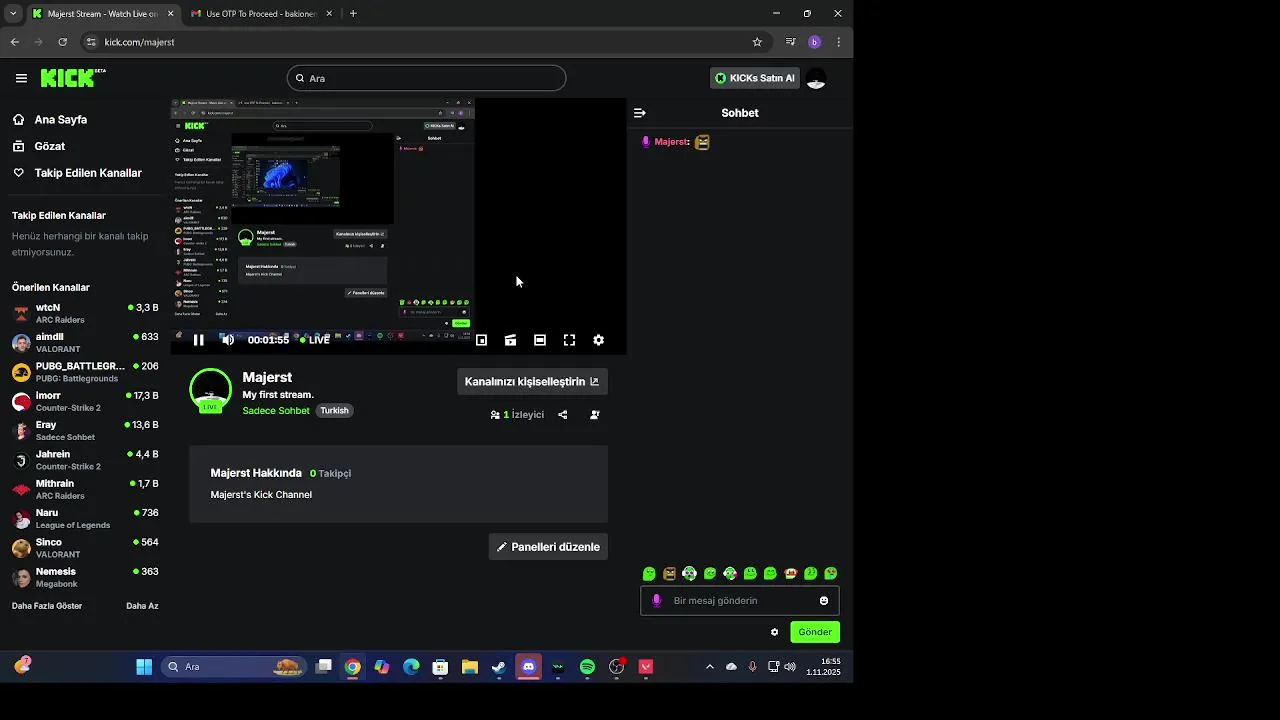The width and height of the screenshot is (1280, 720).
Task: Open Windows Start menu
Action: pyautogui.click(x=144, y=667)
